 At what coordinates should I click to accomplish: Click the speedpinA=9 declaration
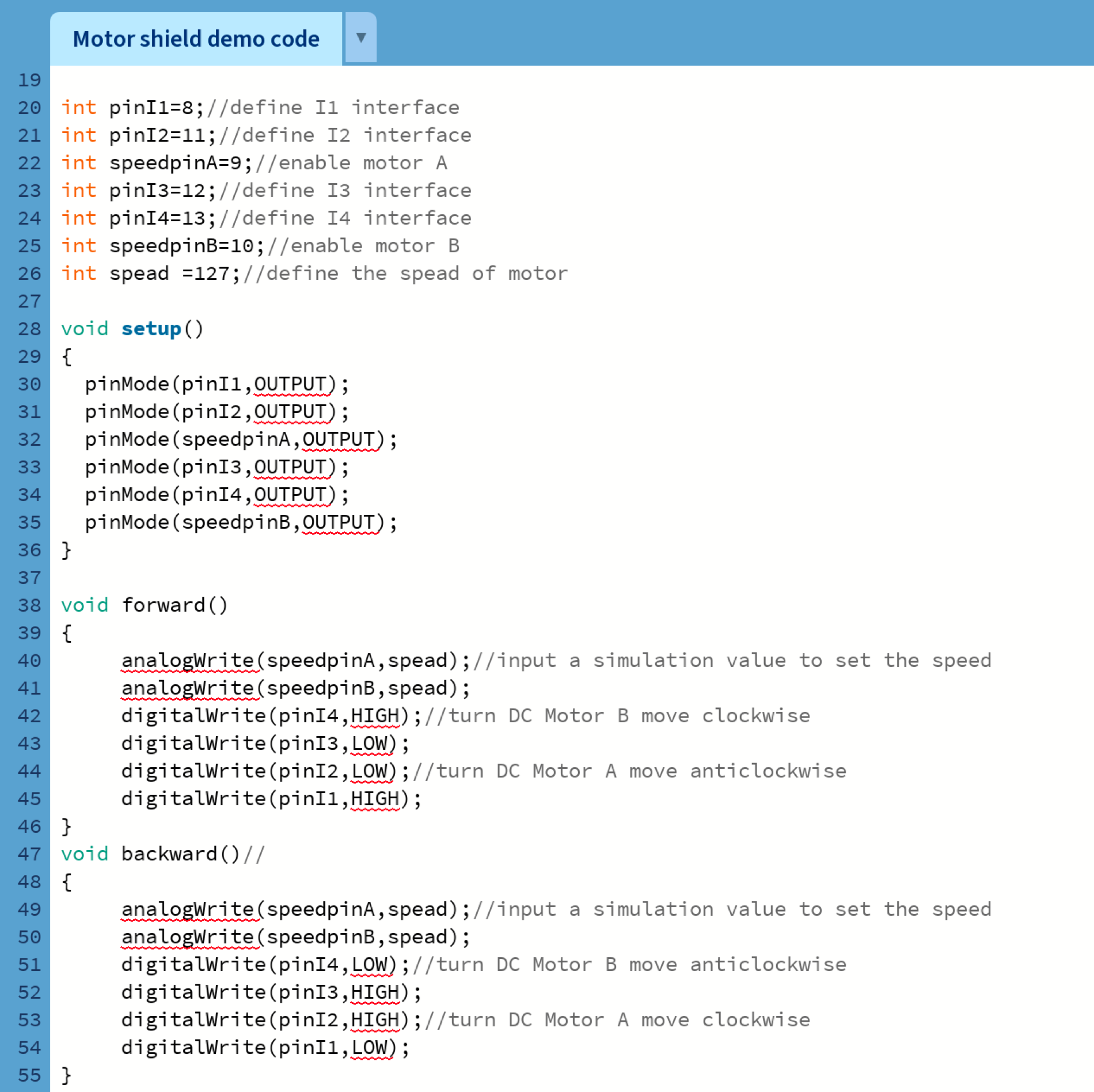coord(175,163)
